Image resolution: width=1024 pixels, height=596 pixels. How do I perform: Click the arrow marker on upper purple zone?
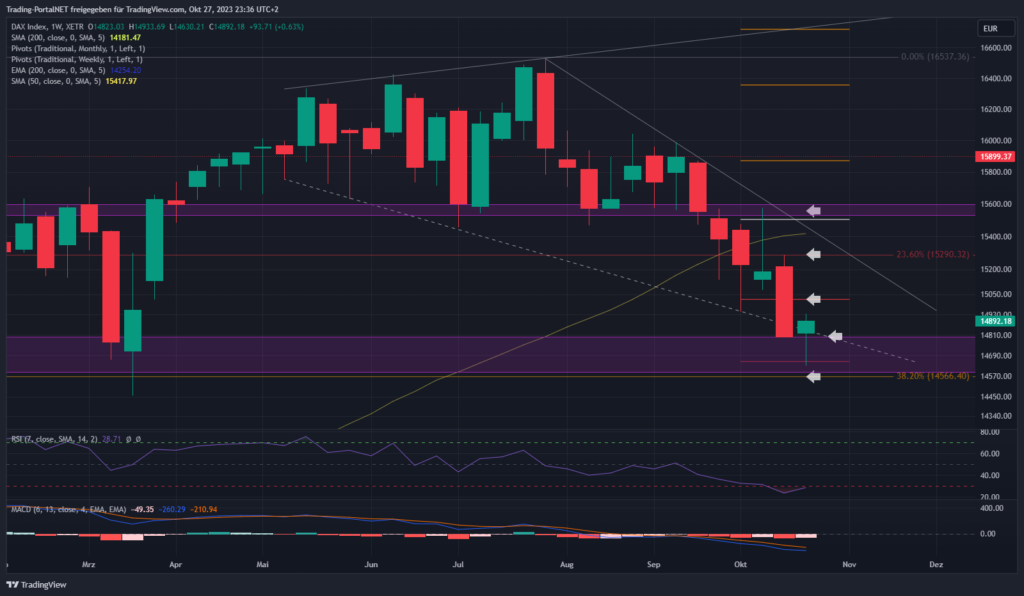(814, 211)
